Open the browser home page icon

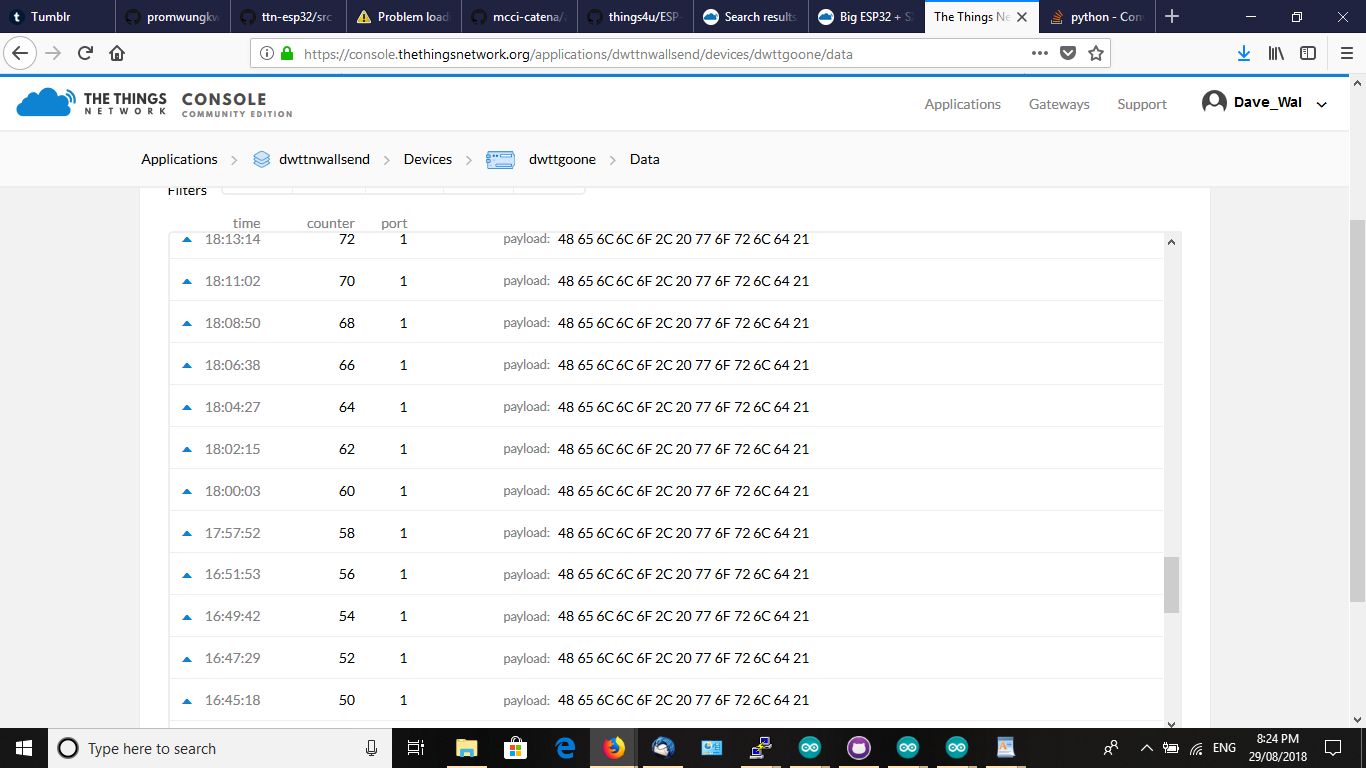pyautogui.click(x=117, y=53)
